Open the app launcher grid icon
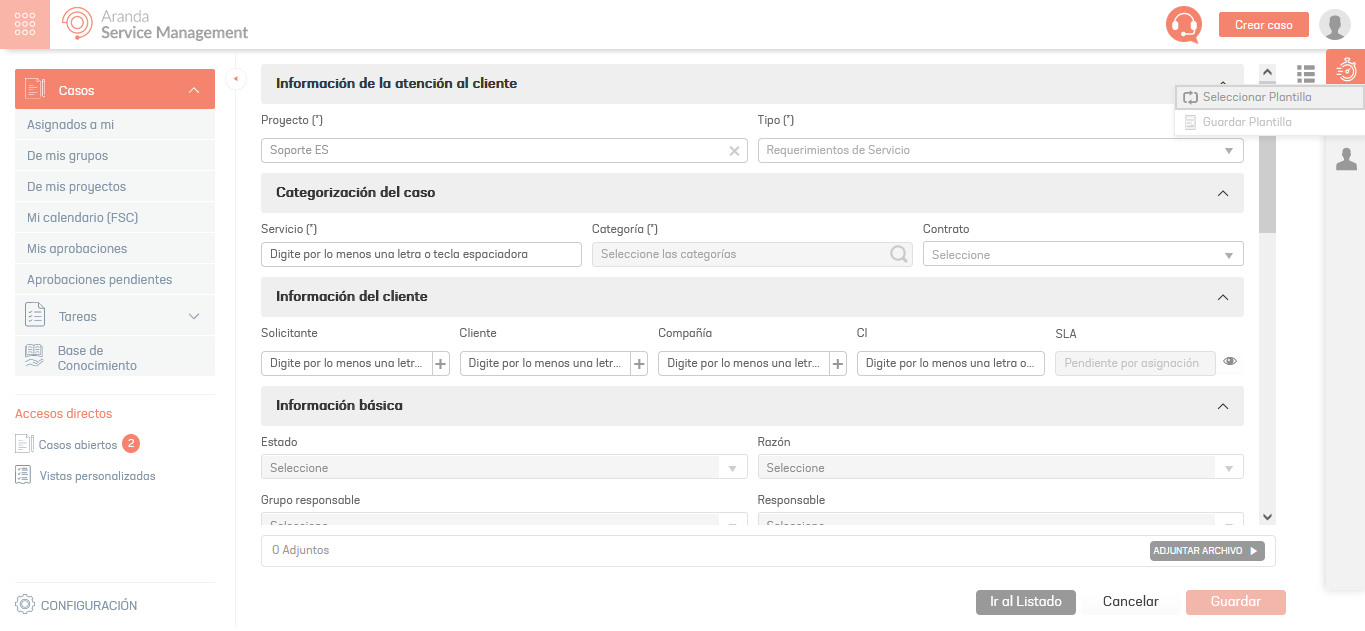 pyautogui.click(x=25, y=24)
